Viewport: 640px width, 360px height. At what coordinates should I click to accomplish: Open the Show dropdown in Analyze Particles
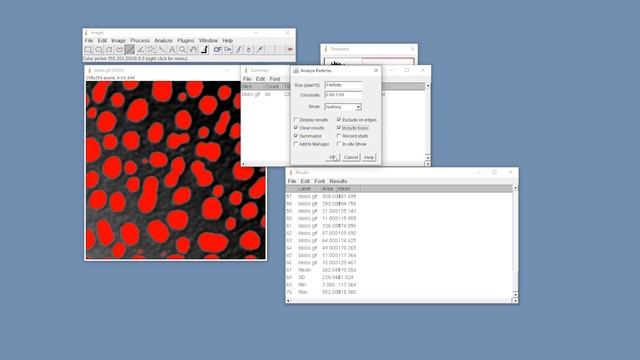coord(343,107)
